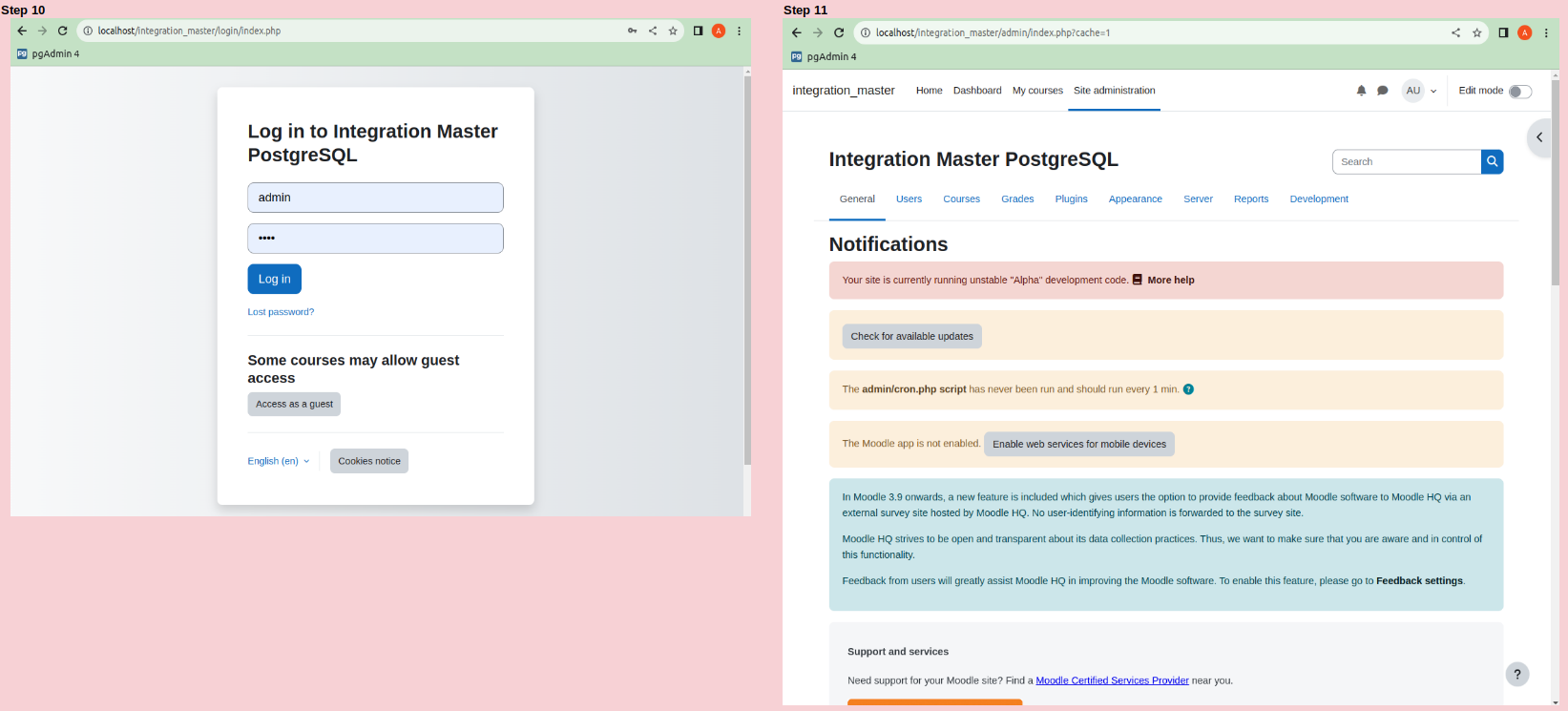Switch to the Appearance tab
This screenshot has height=711, width=1568.
(x=1135, y=199)
